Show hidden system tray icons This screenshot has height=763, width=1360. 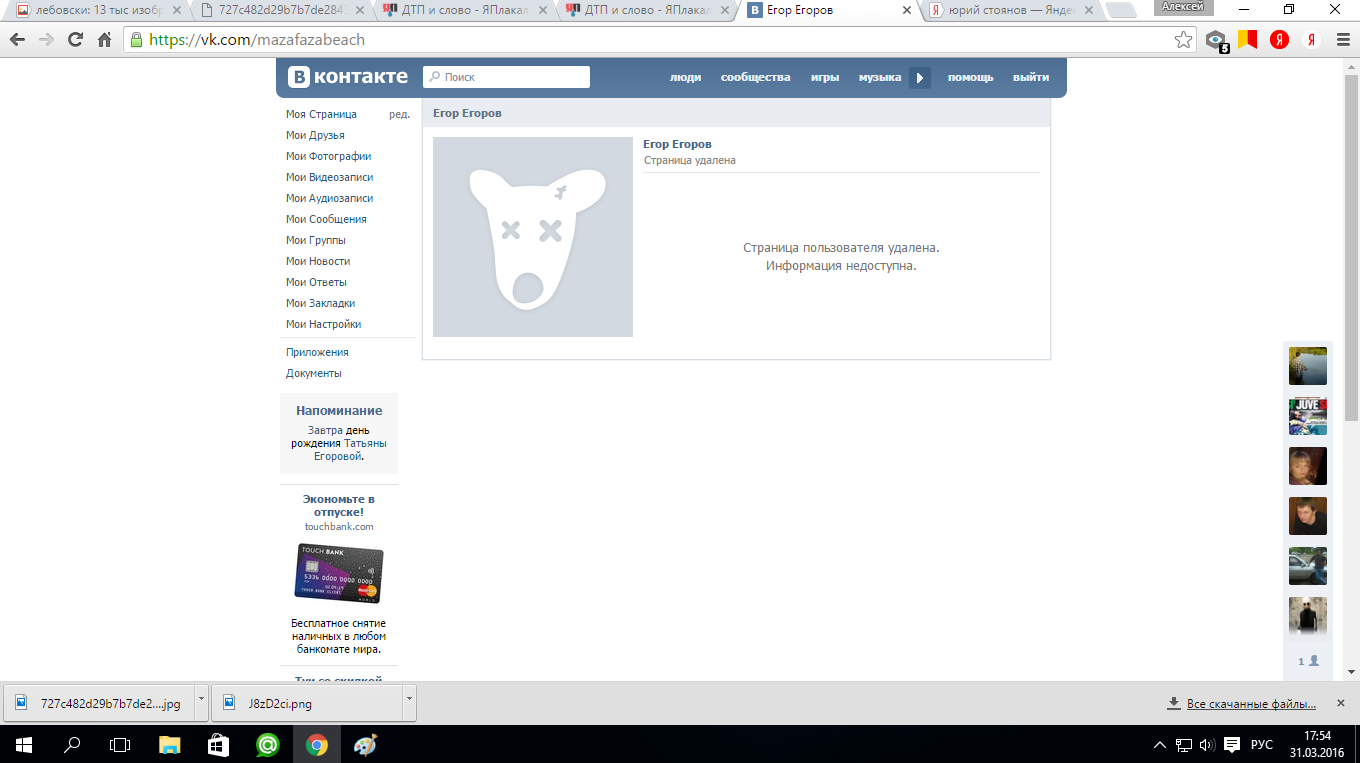[x=1160, y=744]
